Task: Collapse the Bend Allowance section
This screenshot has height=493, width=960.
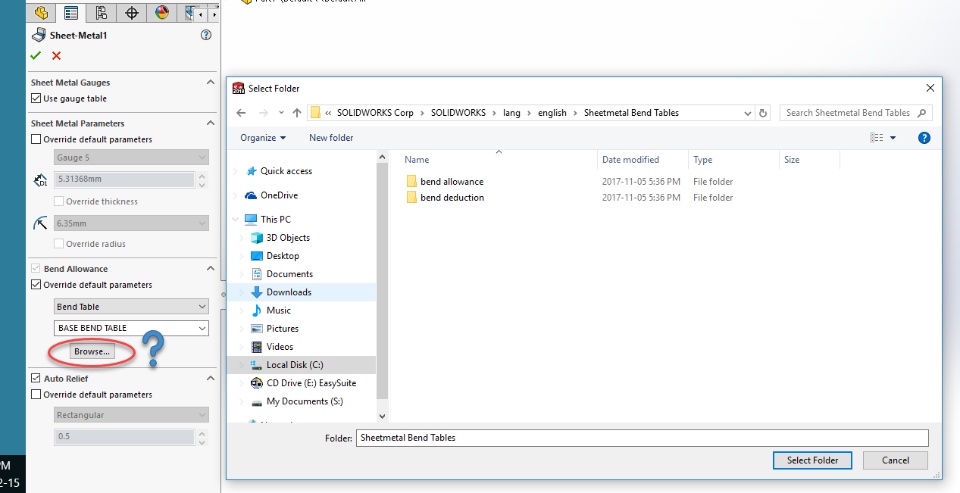Action: [x=210, y=268]
